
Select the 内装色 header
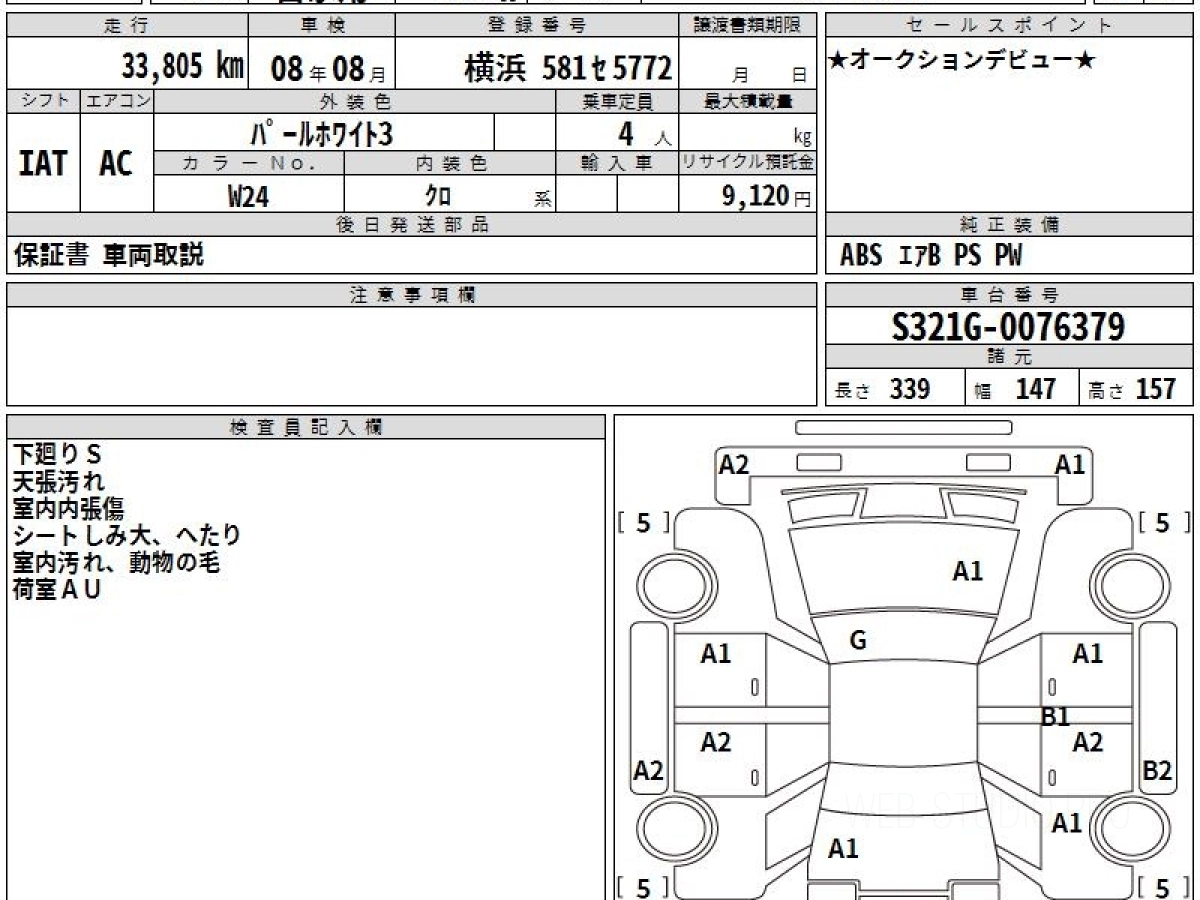tap(450, 163)
